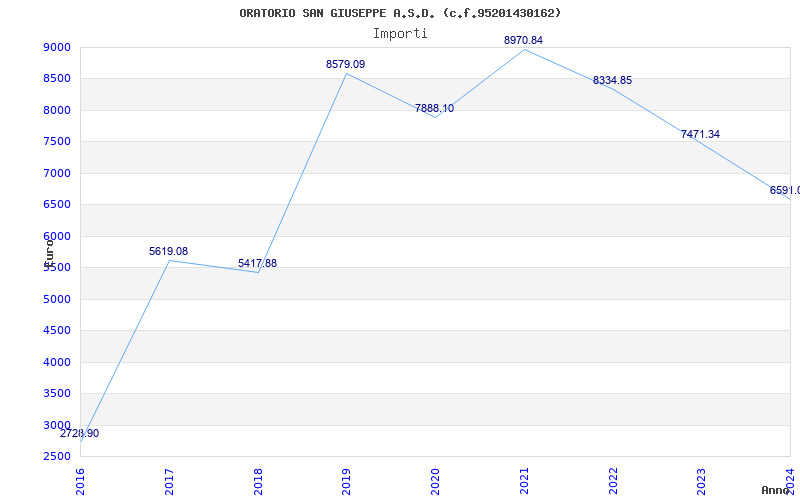
Task: Click y-axis value 7500
Action: point(57,141)
